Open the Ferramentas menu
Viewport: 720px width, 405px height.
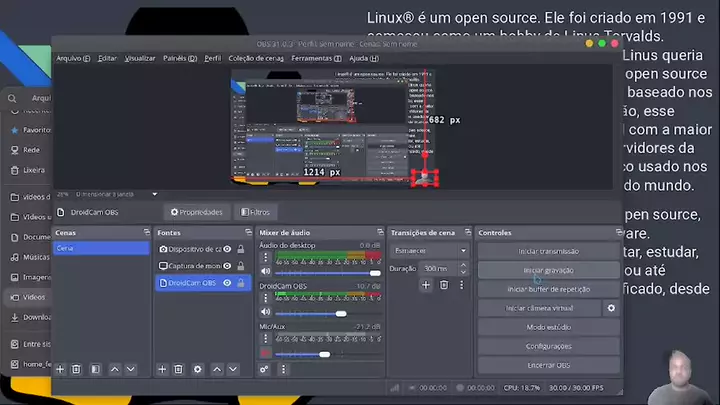point(313,58)
